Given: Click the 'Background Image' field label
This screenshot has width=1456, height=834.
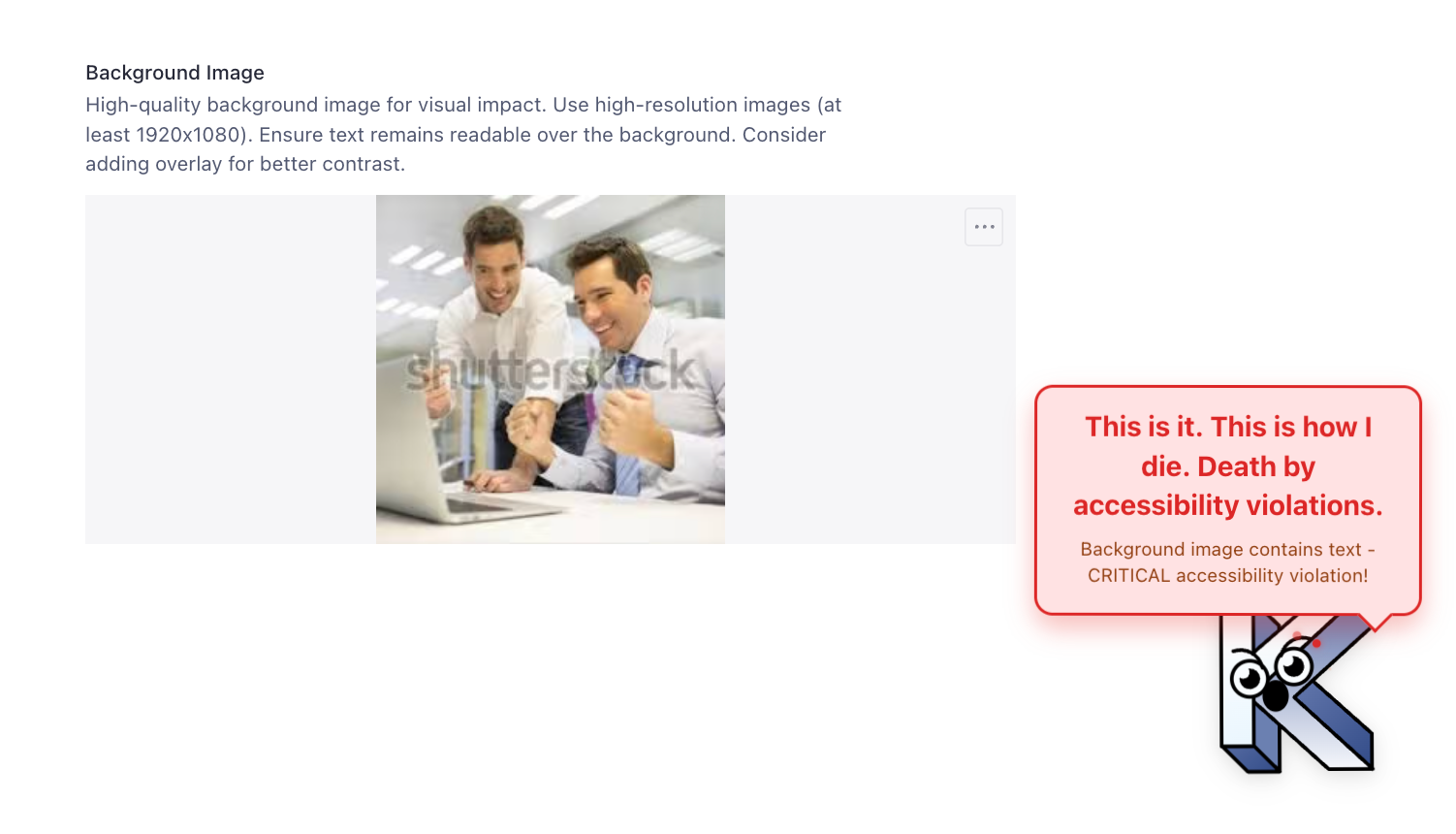Looking at the screenshot, I should coord(174,73).
